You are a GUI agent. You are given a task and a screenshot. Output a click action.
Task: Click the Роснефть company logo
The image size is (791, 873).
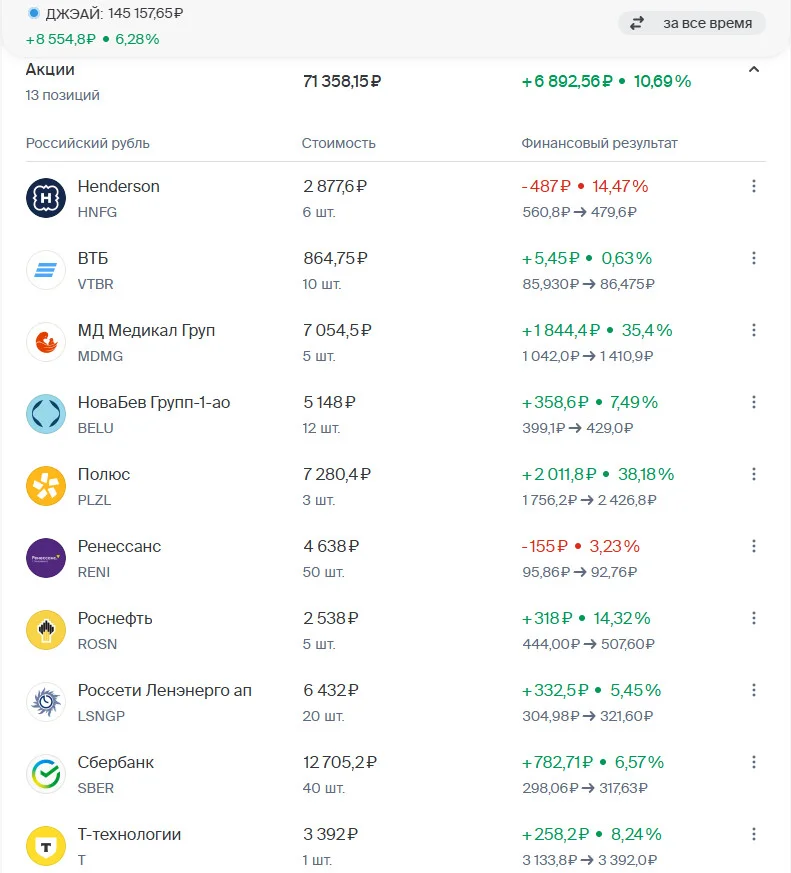click(46, 630)
